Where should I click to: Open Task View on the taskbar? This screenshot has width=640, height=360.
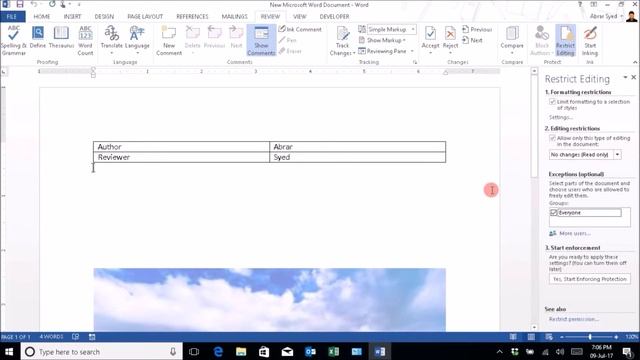pyautogui.click(x=194, y=351)
